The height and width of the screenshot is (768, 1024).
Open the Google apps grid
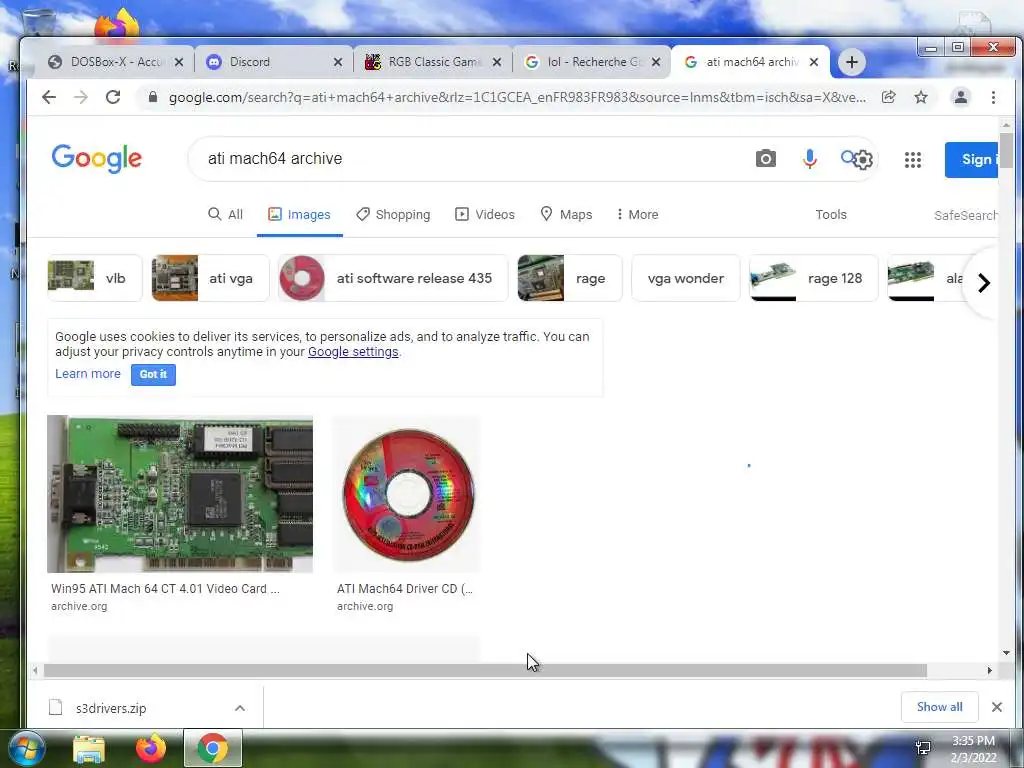(x=913, y=160)
